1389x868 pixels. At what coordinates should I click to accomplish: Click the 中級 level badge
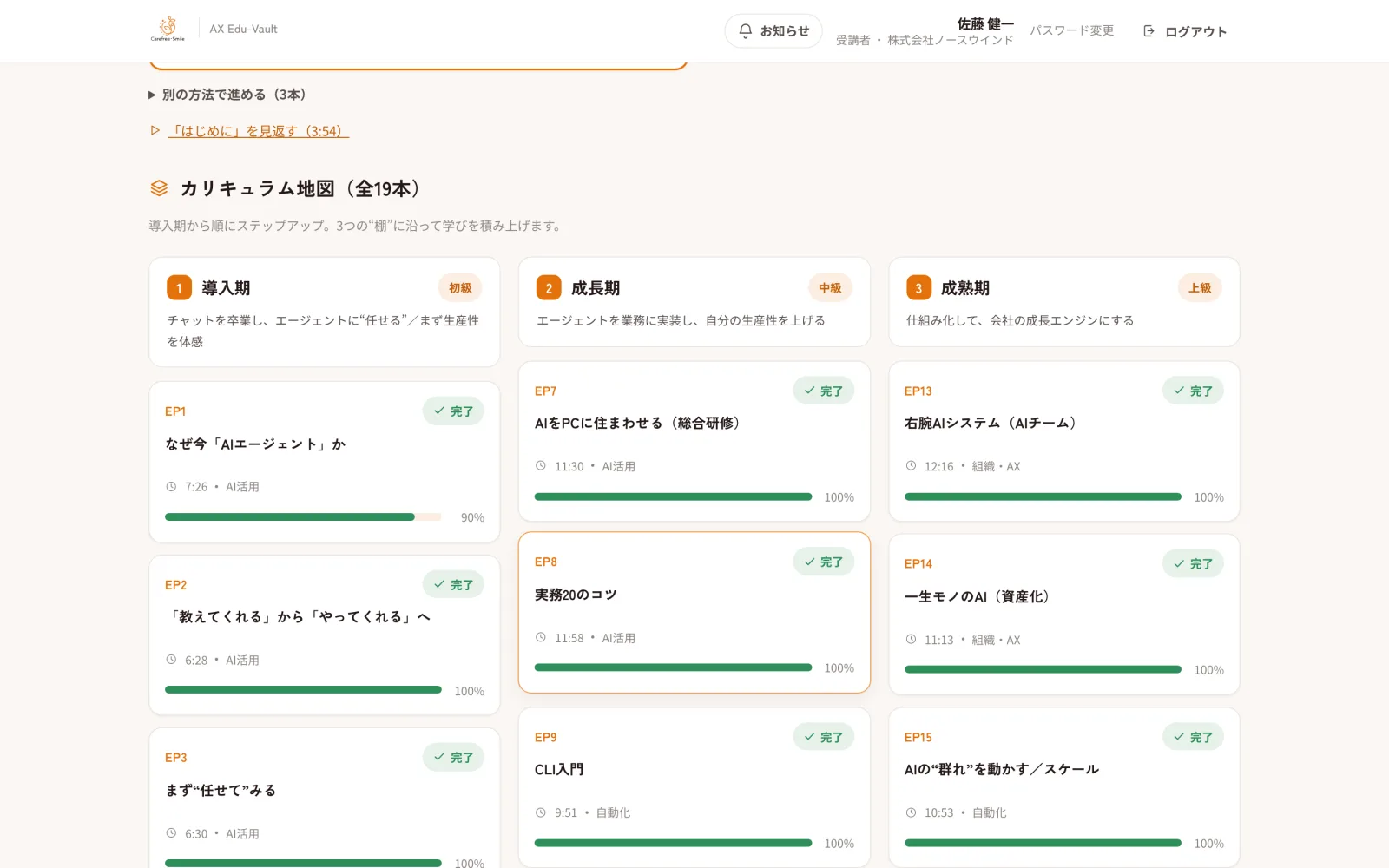(x=830, y=288)
